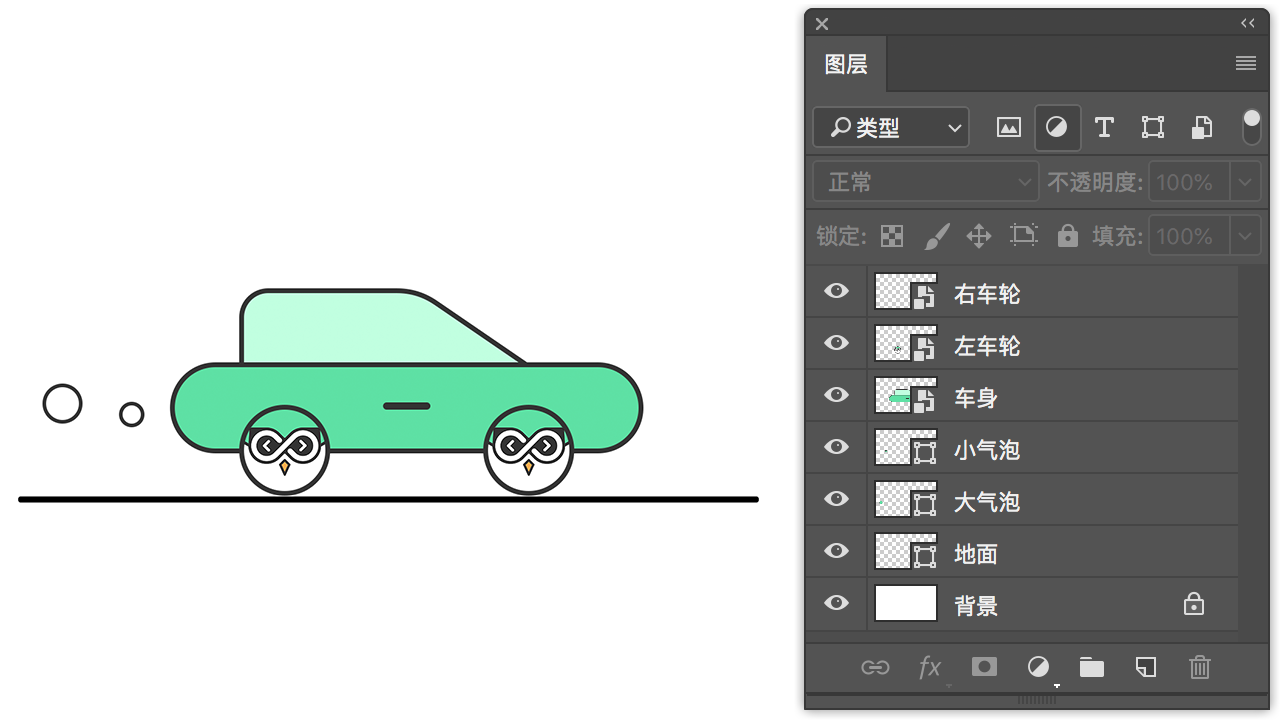
Task: Open the 正常 blend mode dropdown
Action: click(925, 182)
